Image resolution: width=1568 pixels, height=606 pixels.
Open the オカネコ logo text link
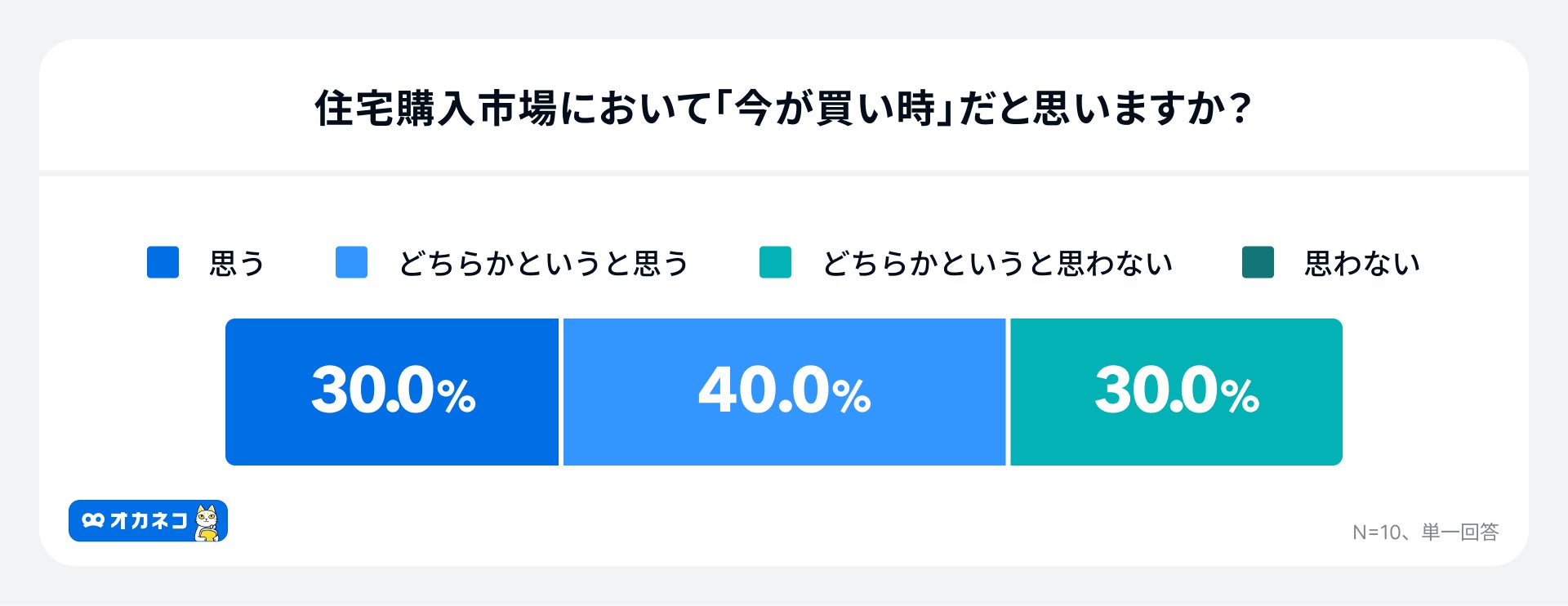tap(149, 520)
